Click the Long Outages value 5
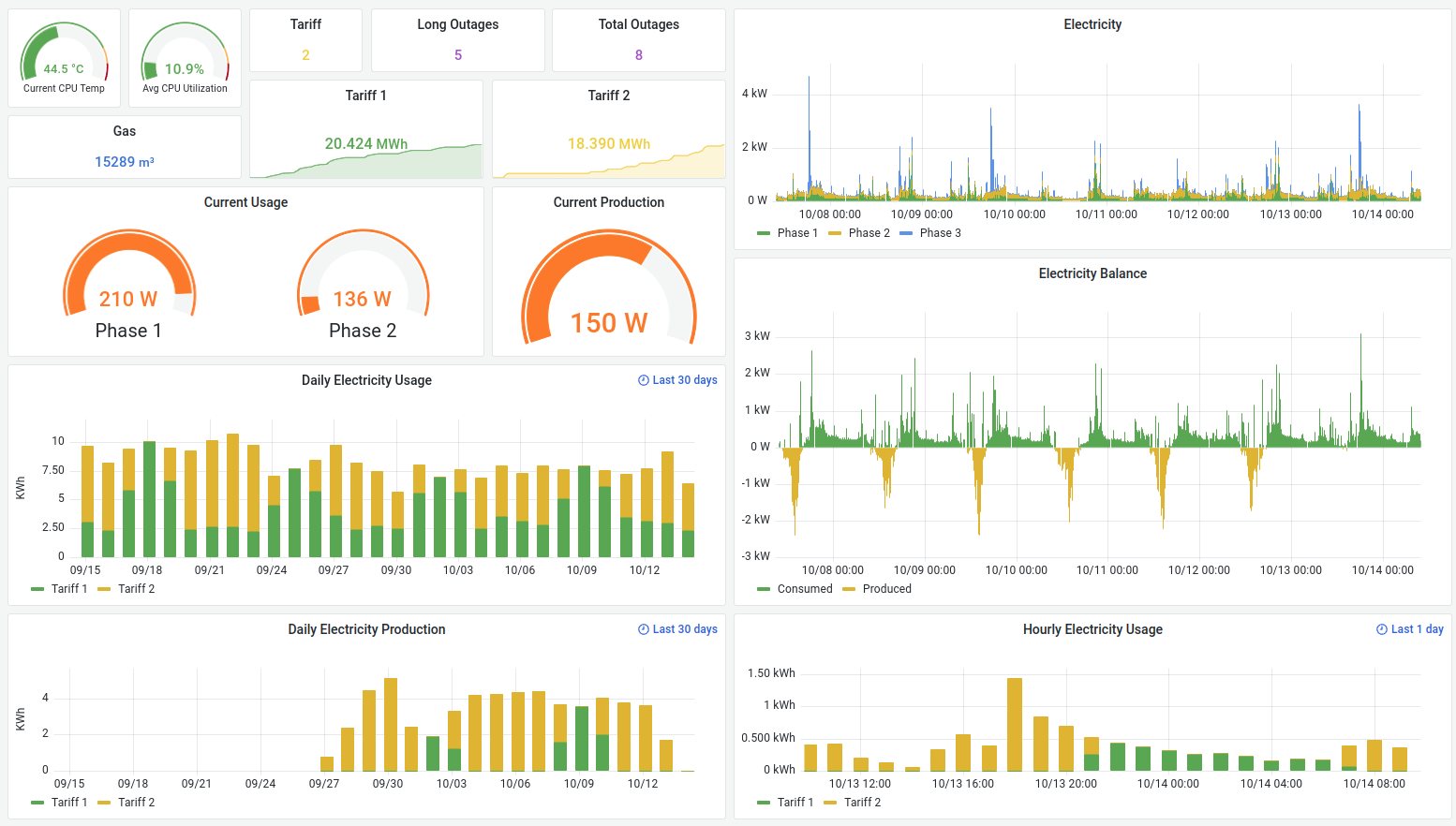The image size is (1456, 826). (x=458, y=55)
